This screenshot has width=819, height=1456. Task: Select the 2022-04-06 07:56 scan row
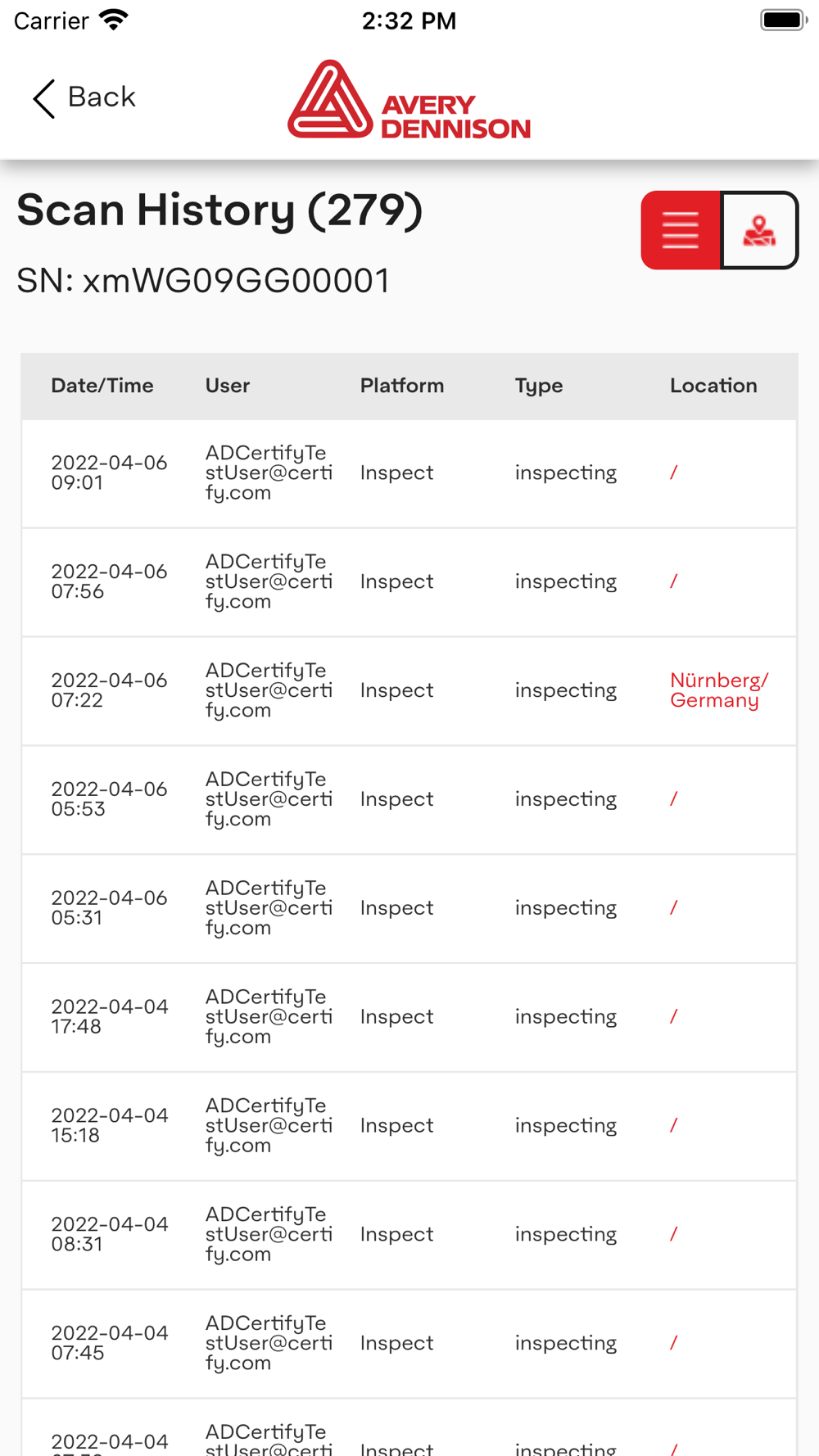click(x=409, y=582)
